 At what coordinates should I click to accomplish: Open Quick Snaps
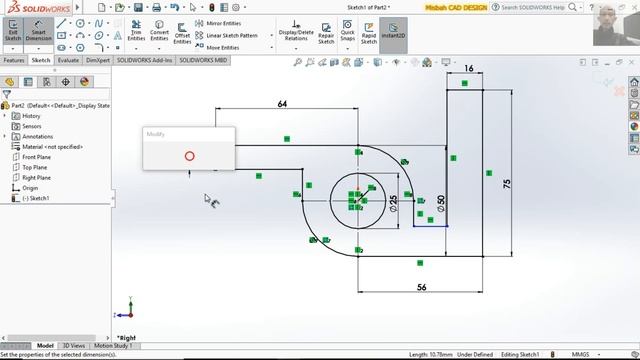coord(347,31)
